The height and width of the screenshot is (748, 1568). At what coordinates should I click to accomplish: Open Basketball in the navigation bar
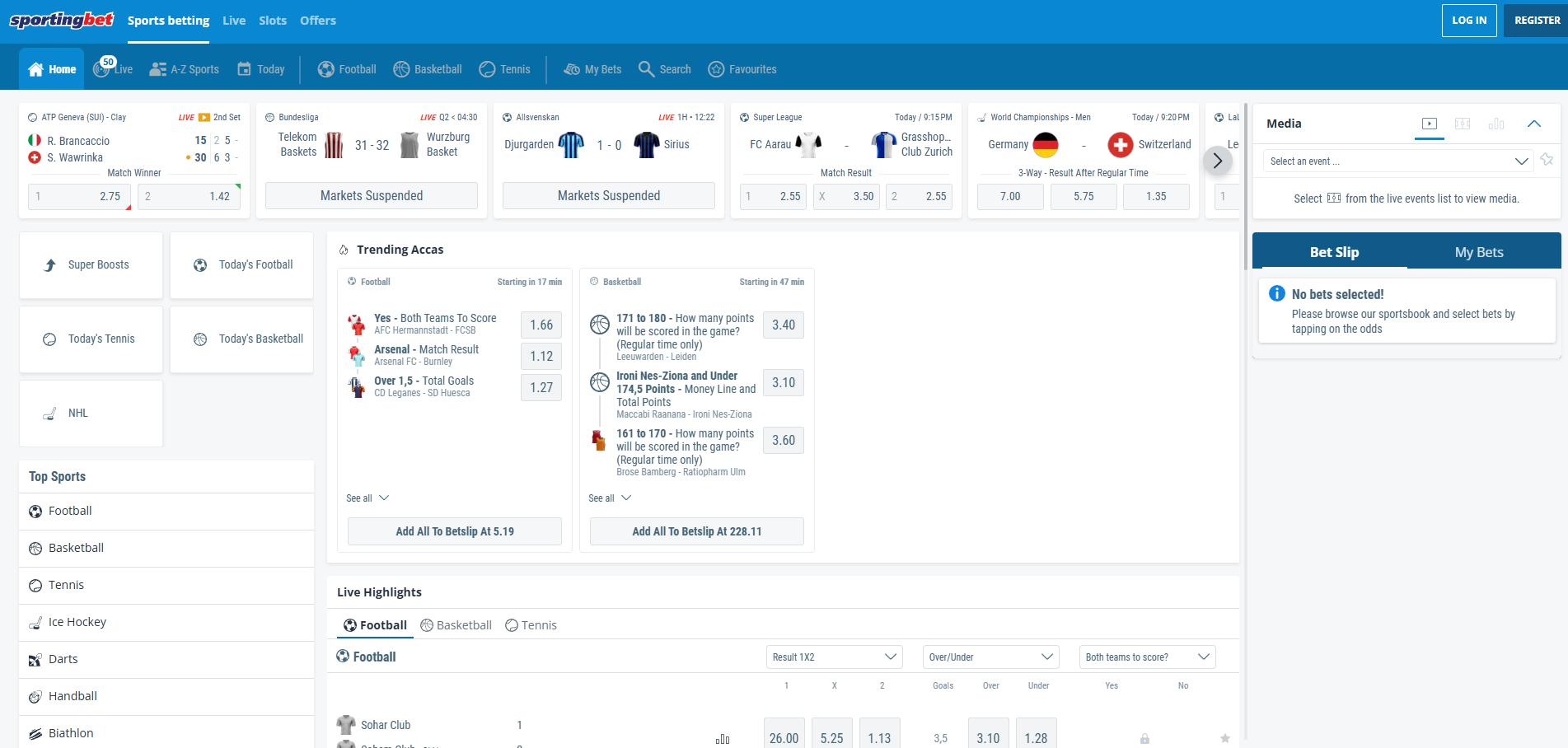click(428, 69)
